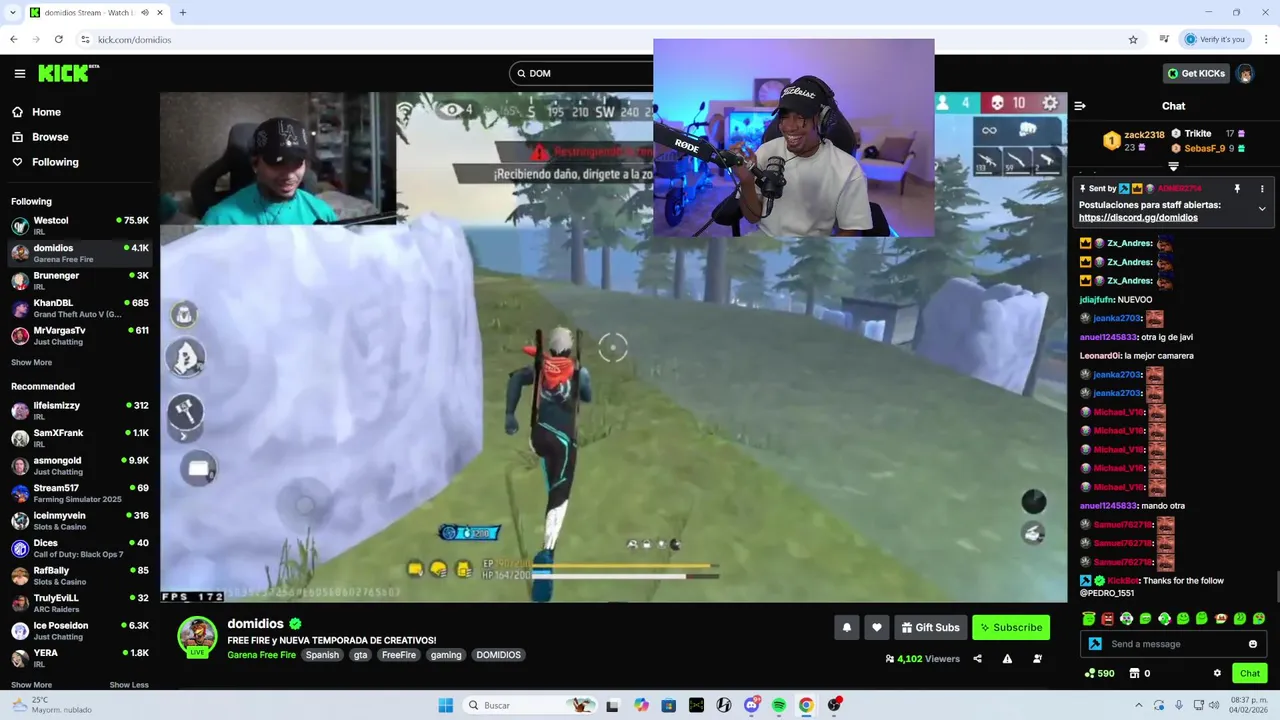Viewport: 1280px width, 720px height.
Task: Open the KICKs balance showing 590
Action: [x=1099, y=673]
